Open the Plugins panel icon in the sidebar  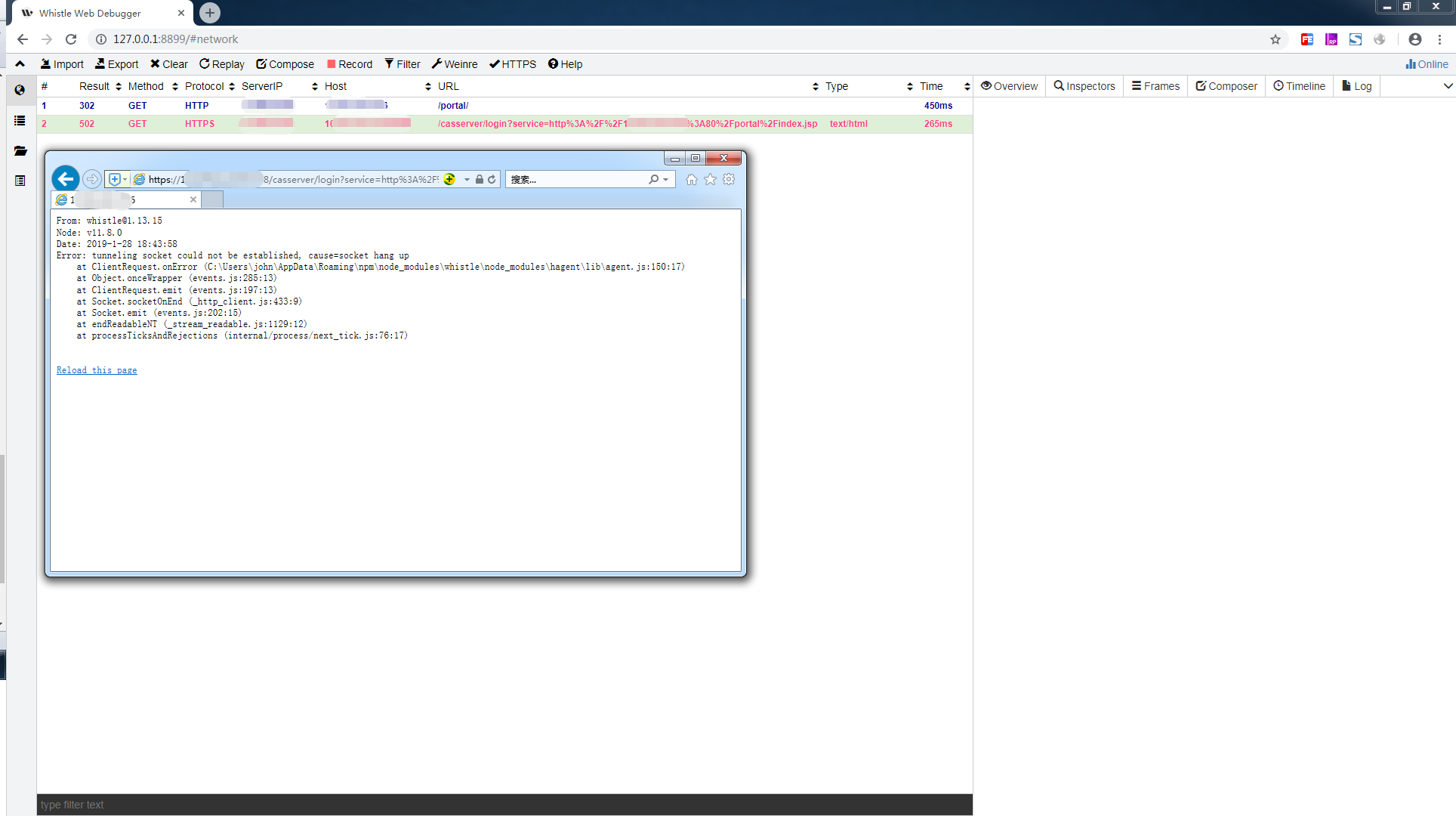click(20, 181)
